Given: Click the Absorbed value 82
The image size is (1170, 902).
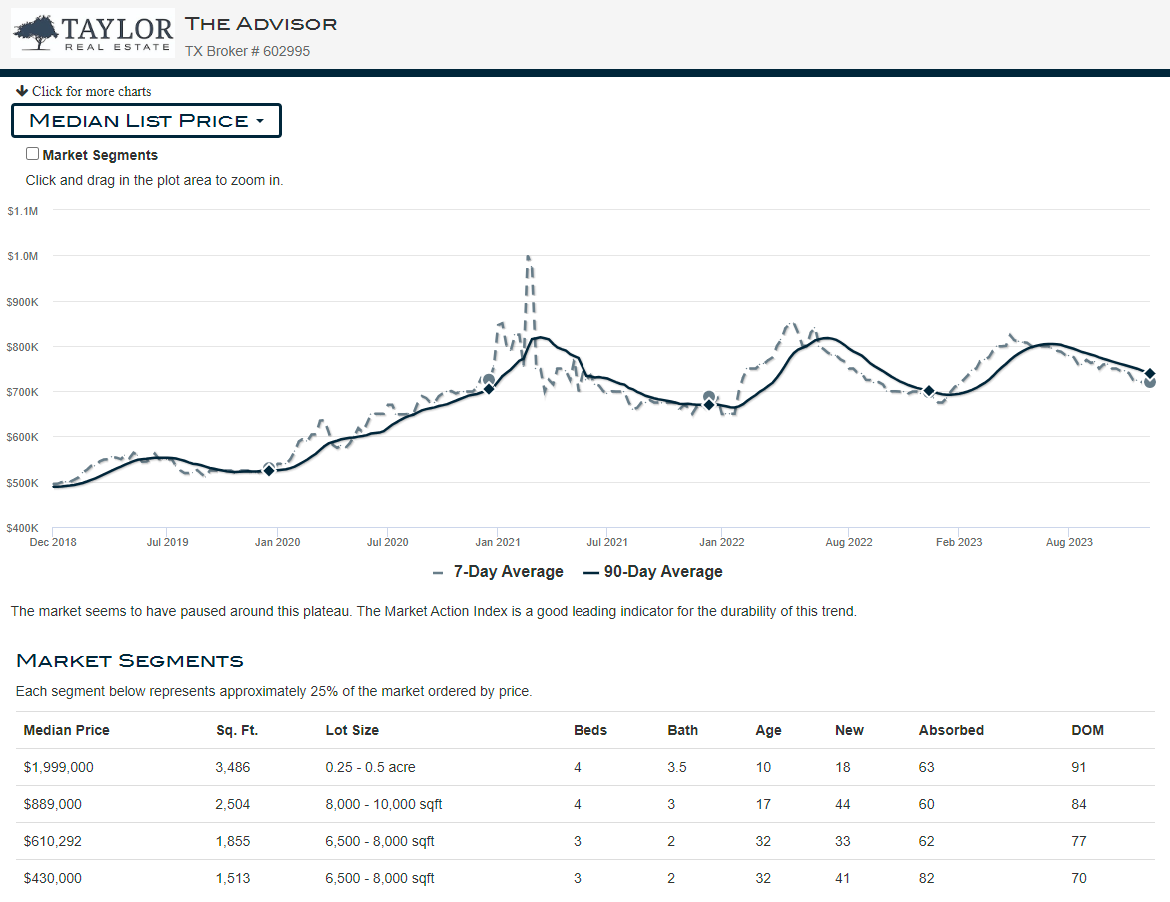Looking at the screenshot, I should [927, 878].
